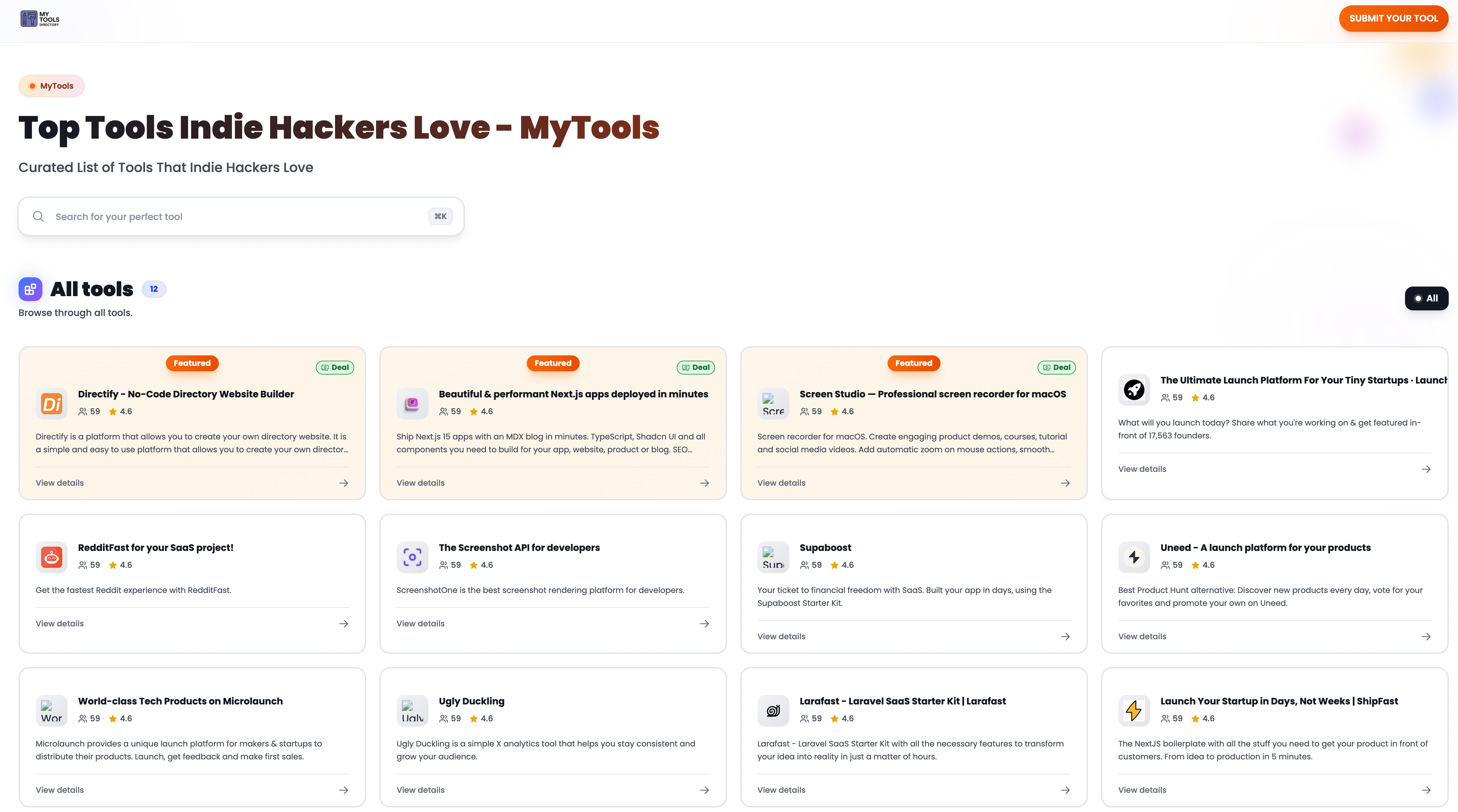The height and width of the screenshot is (812, 1458).
Task: Click the All tools grid icon
Action: click(x=30, y=289)
